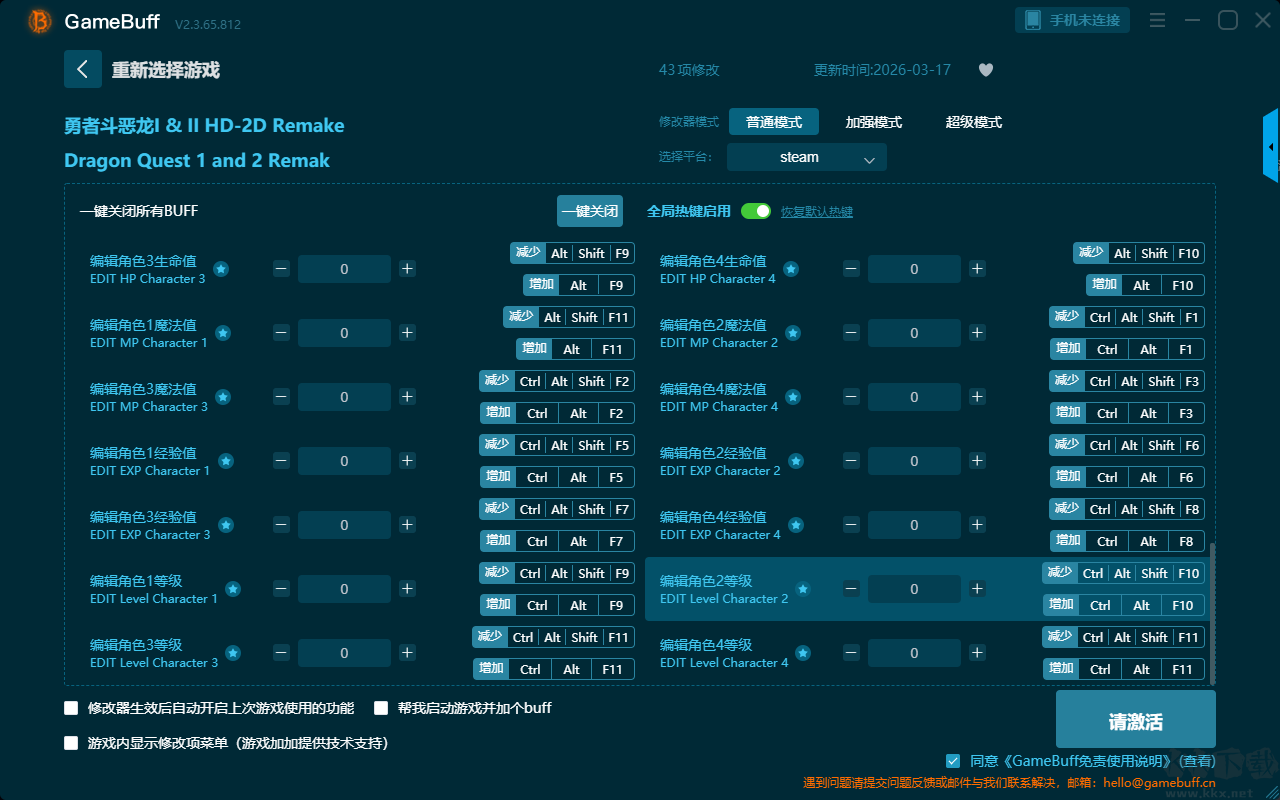Click the 增加 hotkey Ctrl Alt F5 for 编辑角色1经验值
The height and width of the screenshot is (800, 1280).
pyautogui.click(x=557, y=477)
